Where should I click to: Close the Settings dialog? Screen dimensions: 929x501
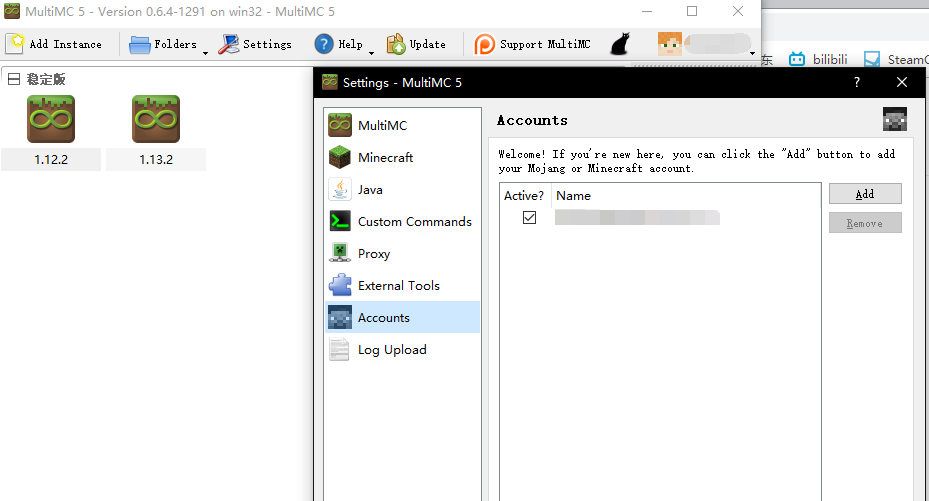coord(902,82)
